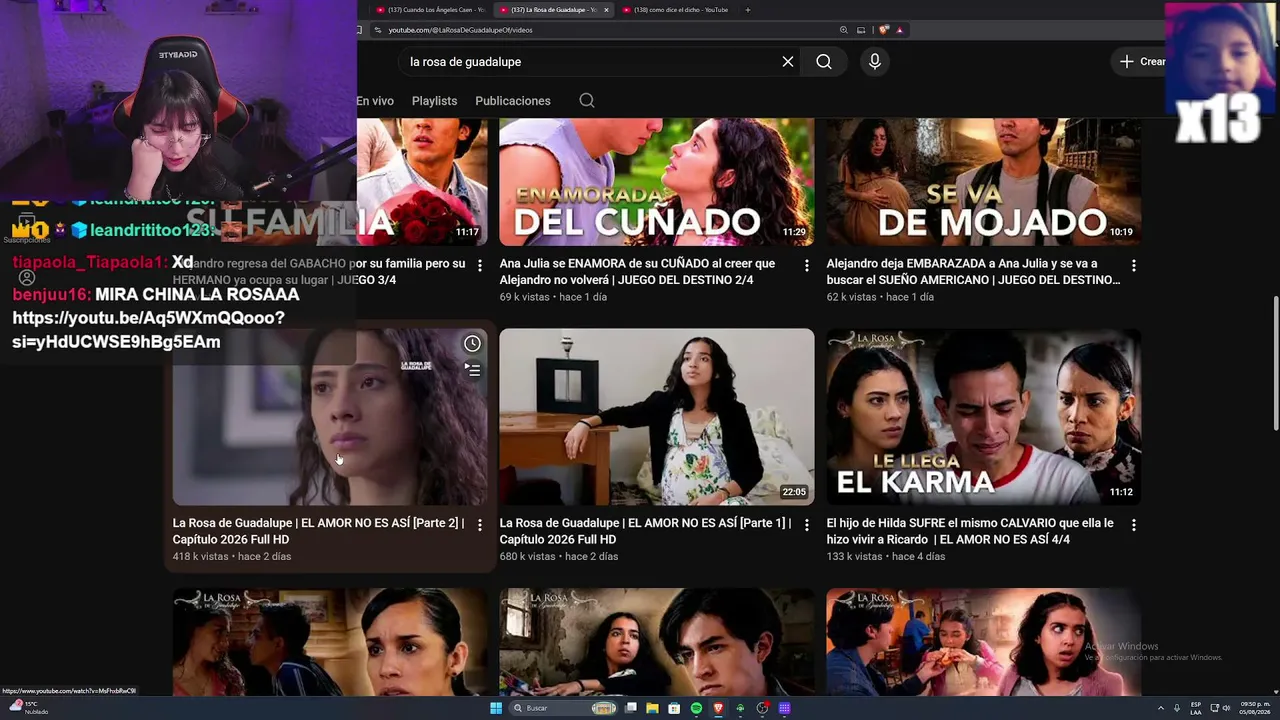This screenshot has width=1280, height=720.
Task: Open the purple grid app on the taskbar
Action: [x=784, y=708]
